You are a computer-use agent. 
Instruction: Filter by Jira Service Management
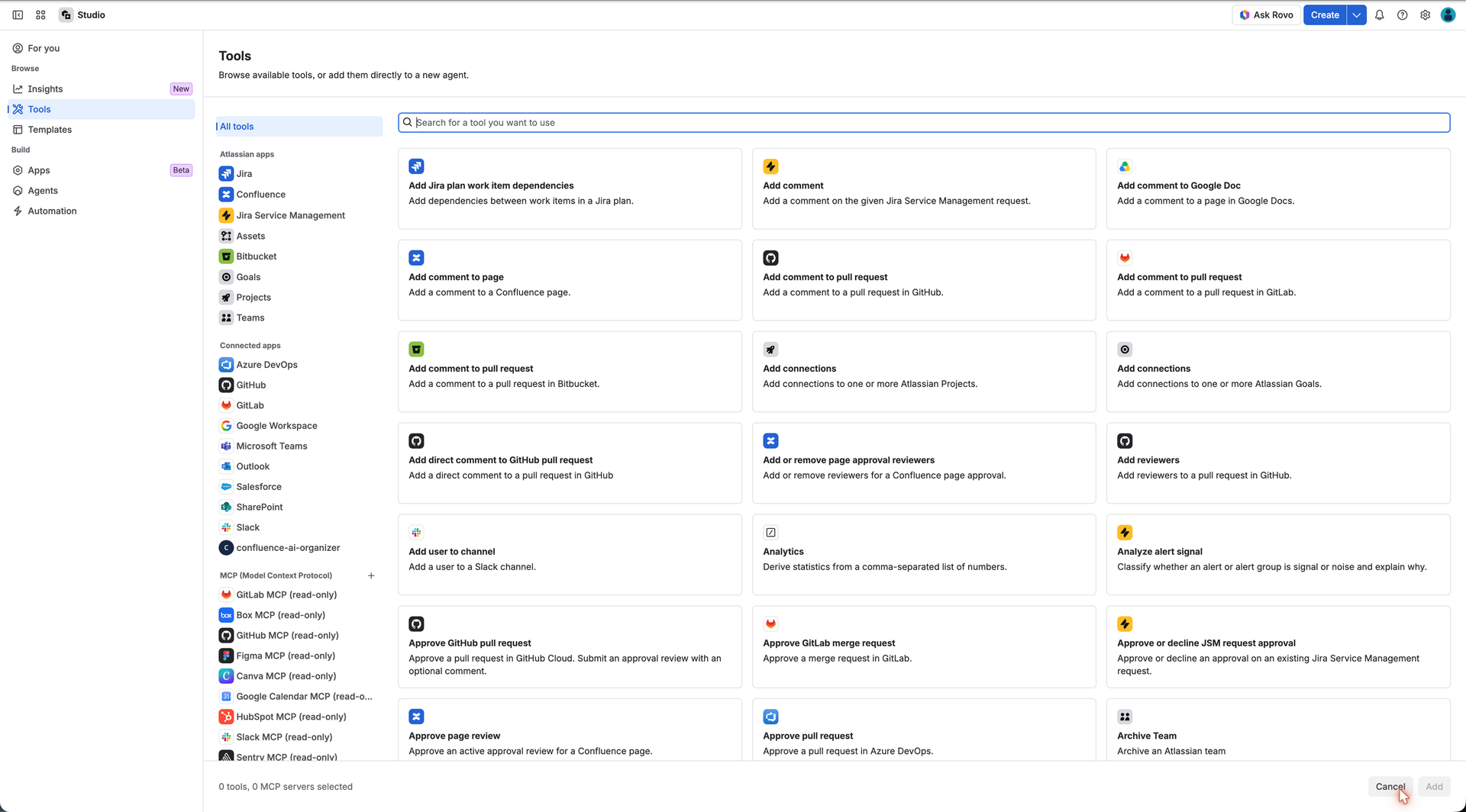pos(299,215)
